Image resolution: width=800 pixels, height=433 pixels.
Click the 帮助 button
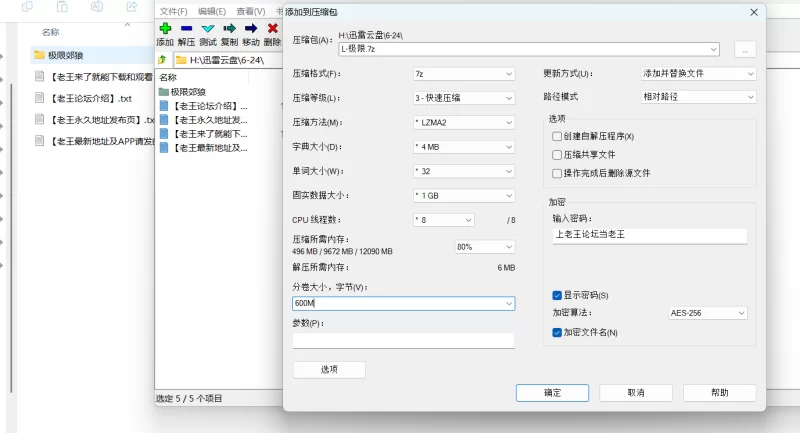pos(719,393)
